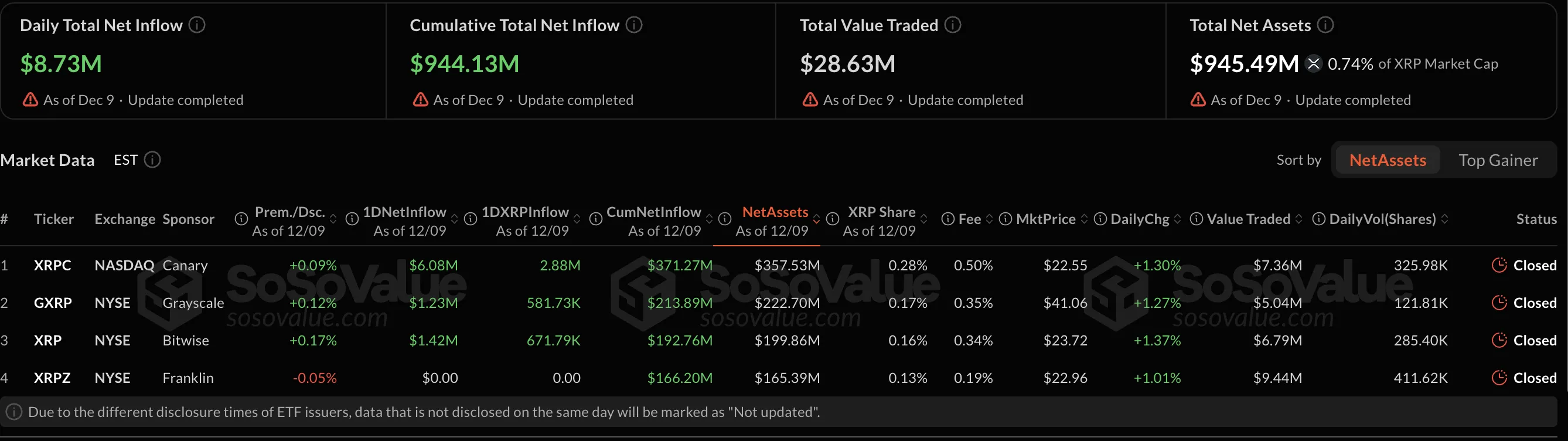Click the XRP logo next to Total Net Assets
Screen dimensions: 1568x441
pyautogui.click(x=1314, y=63)
